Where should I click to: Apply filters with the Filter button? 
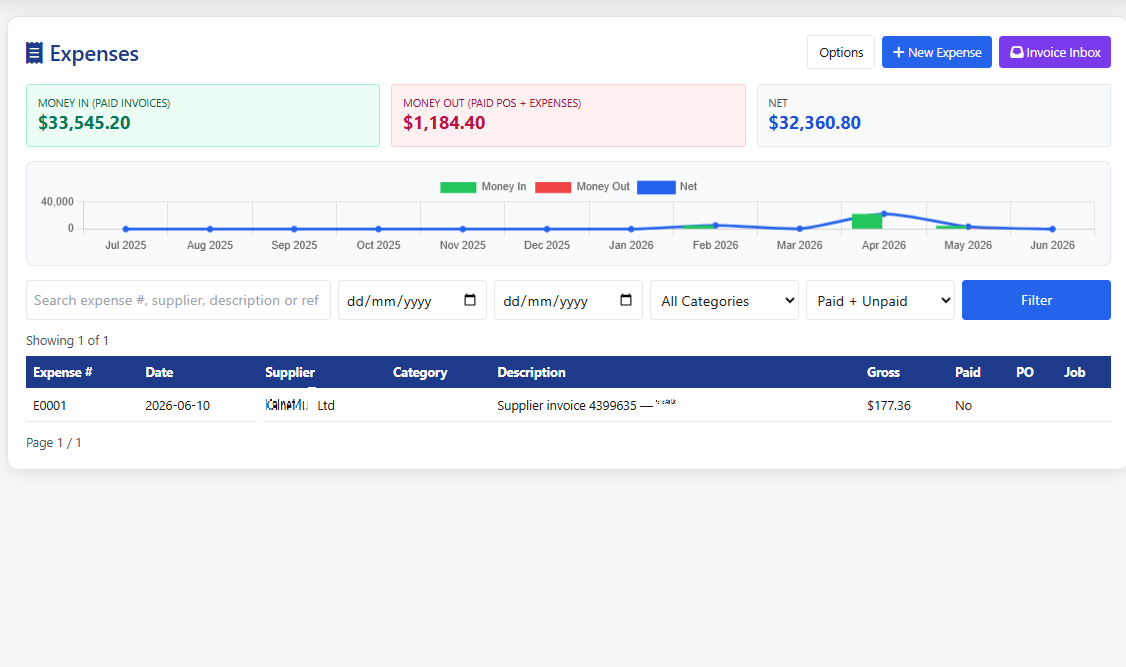click(x=1036, y=300)
